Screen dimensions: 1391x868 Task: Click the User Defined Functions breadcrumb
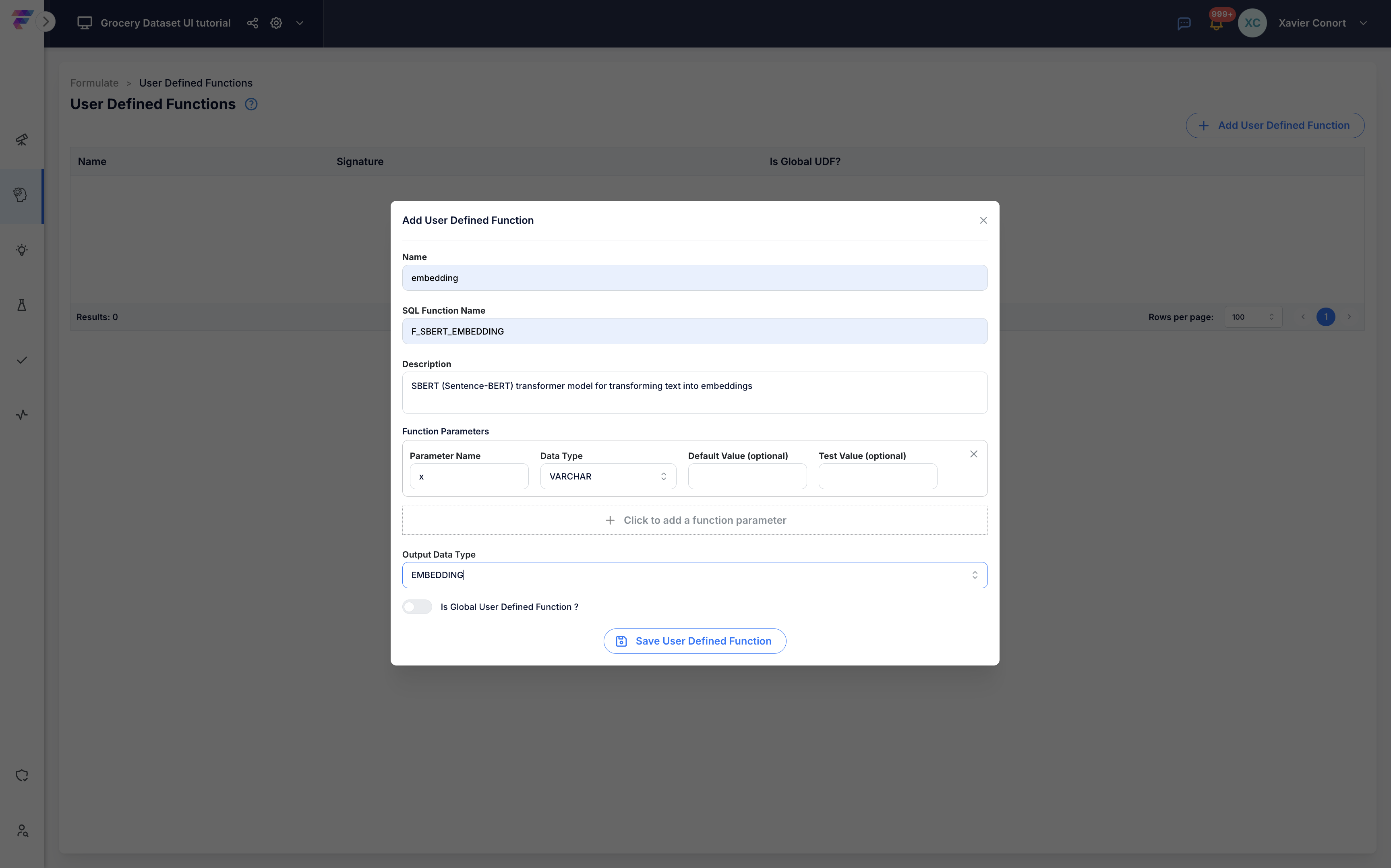(x=196, y=83)
